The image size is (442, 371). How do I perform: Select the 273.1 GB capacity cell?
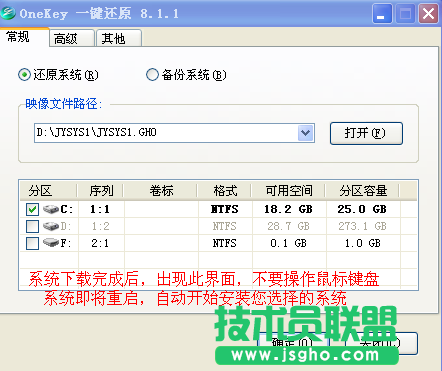click(x=362, y=226)
